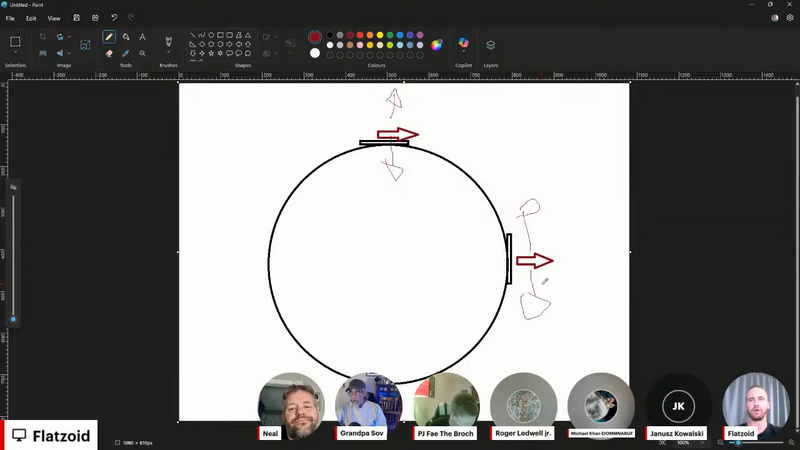Click the canvas size status text

click(x=138, y=443)
